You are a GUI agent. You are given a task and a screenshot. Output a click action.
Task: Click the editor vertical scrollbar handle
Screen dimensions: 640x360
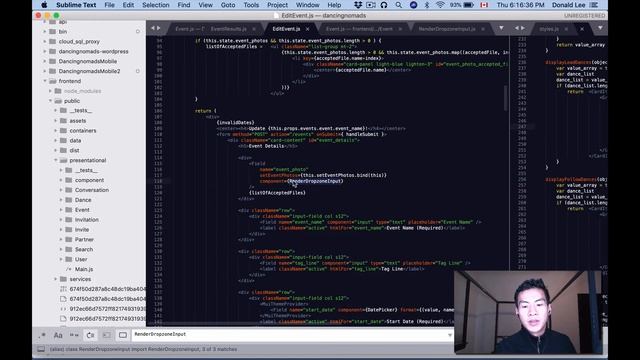(506, 98)
